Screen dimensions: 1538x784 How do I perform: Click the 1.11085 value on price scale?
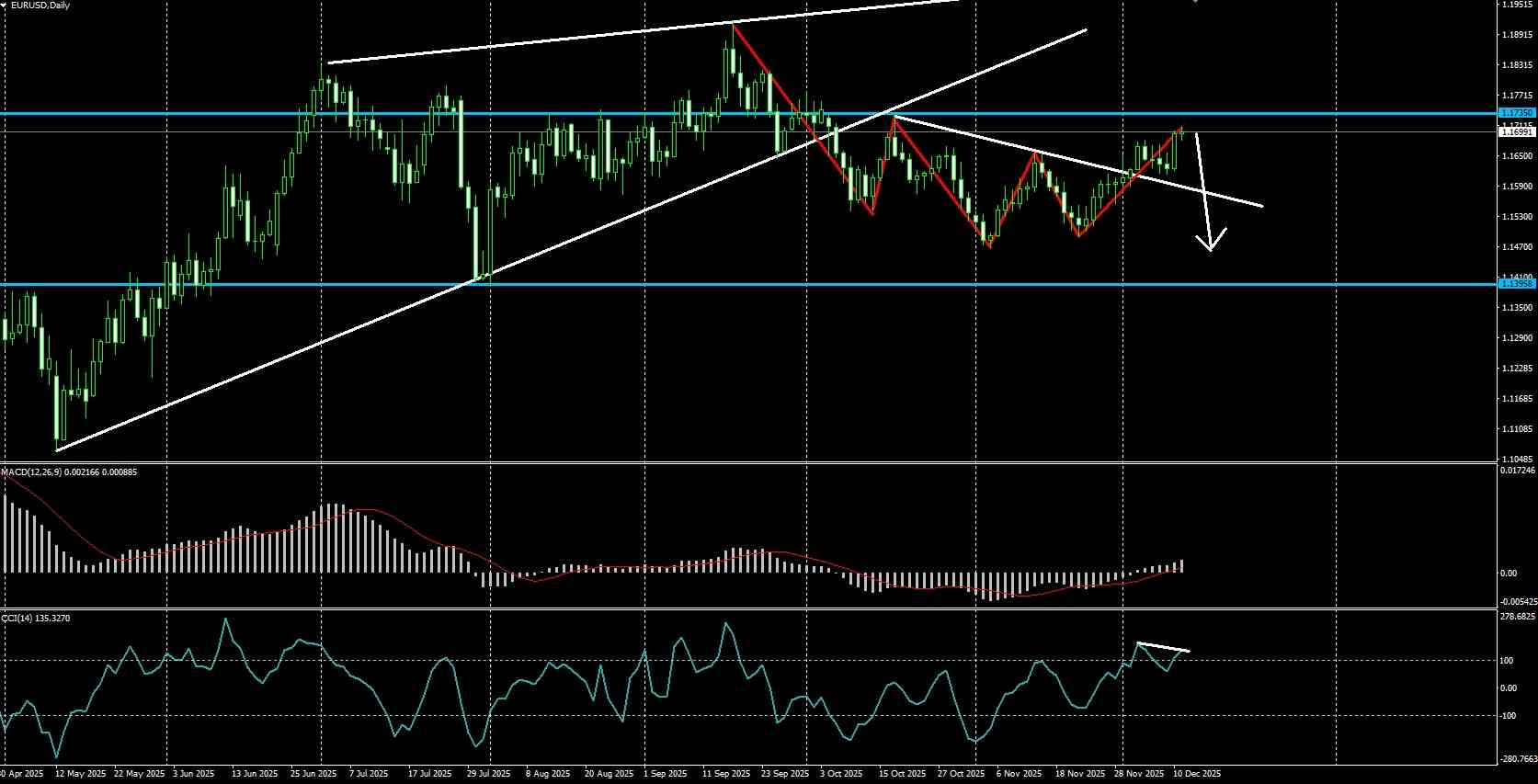[x=1517, y=429]
